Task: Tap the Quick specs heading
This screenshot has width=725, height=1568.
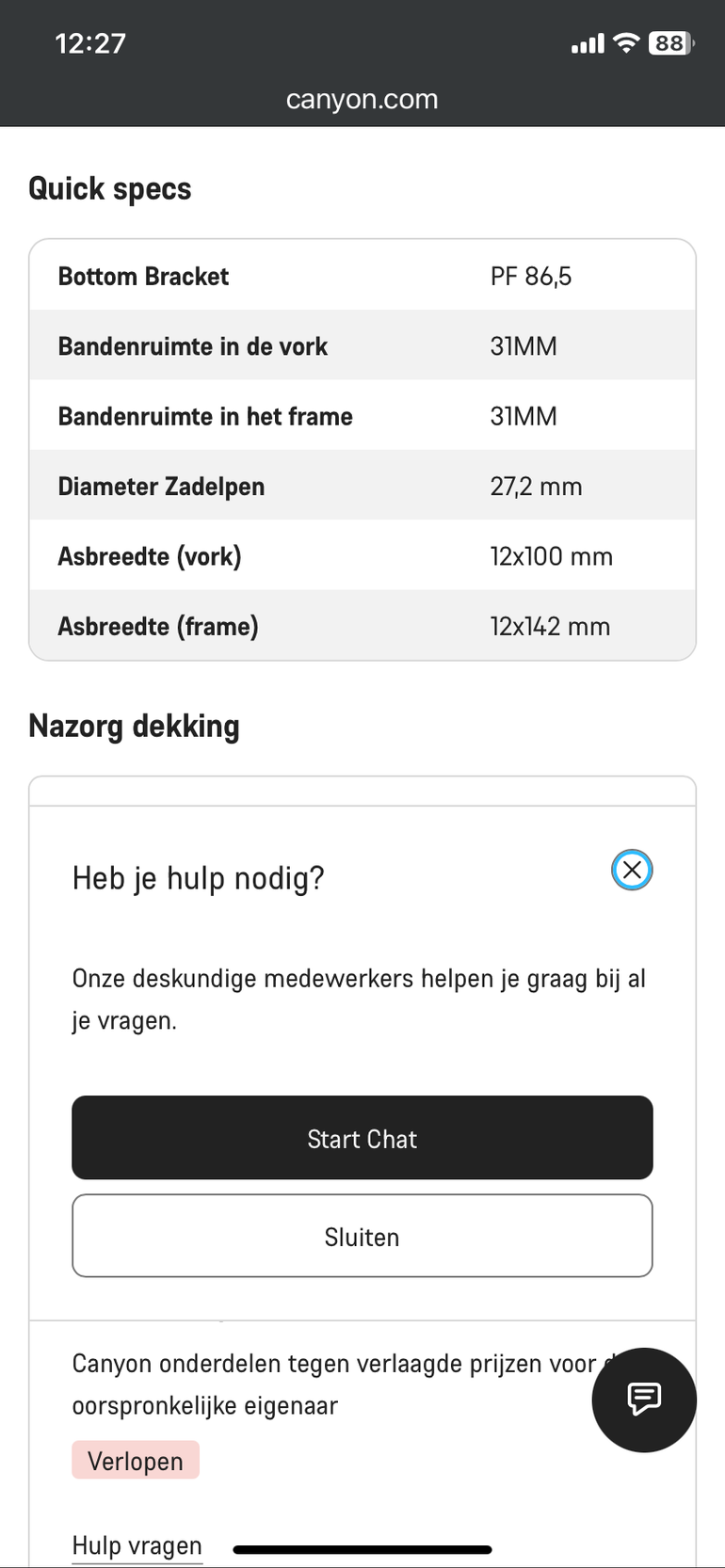Action: [x=110, y=189]
